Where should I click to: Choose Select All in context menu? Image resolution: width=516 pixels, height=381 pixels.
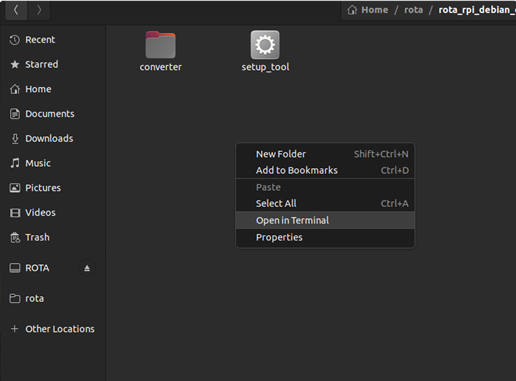(x=325, y=203)
